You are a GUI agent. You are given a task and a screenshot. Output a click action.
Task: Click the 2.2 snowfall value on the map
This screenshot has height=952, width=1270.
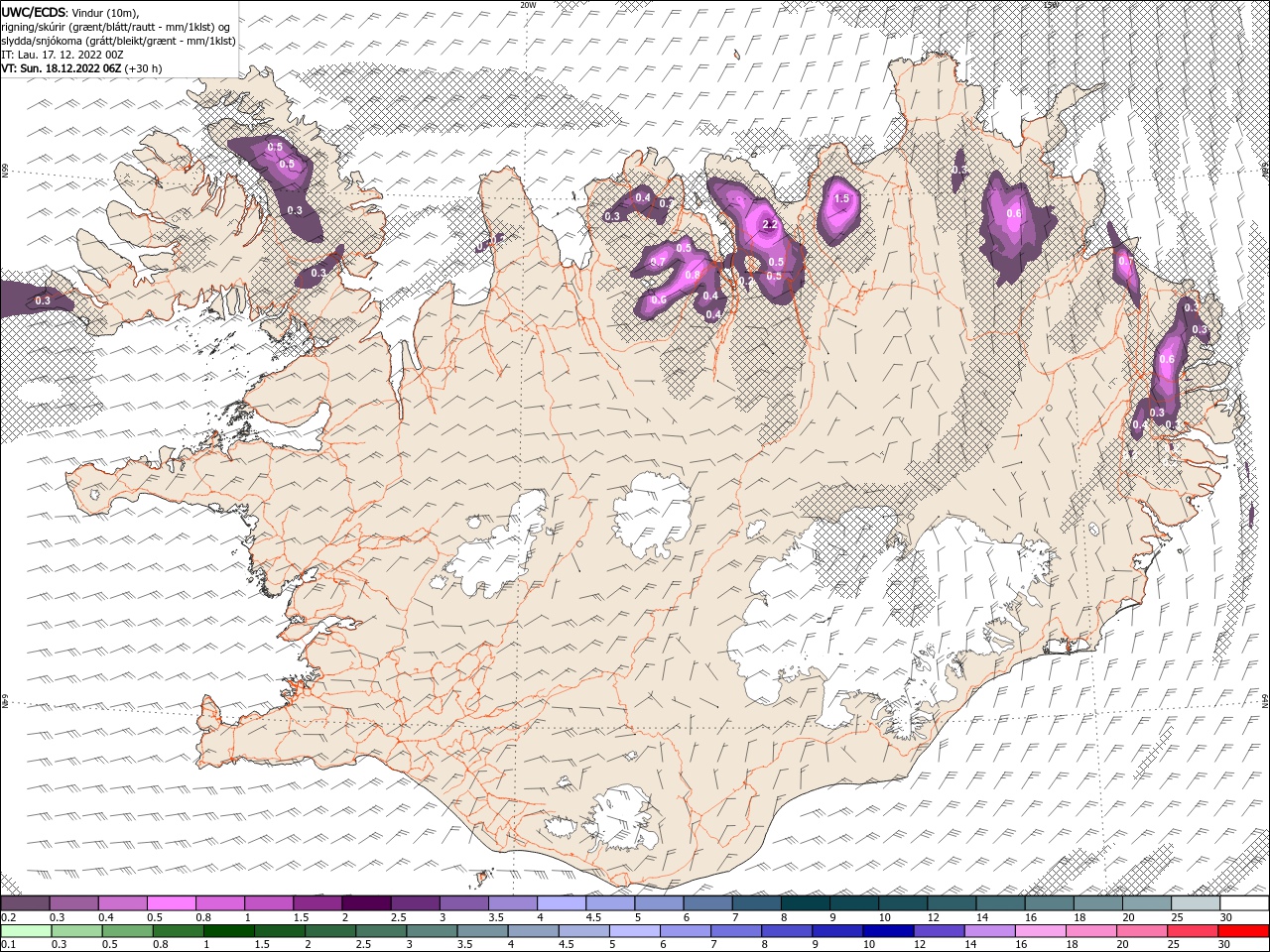[x=769, y=225]
